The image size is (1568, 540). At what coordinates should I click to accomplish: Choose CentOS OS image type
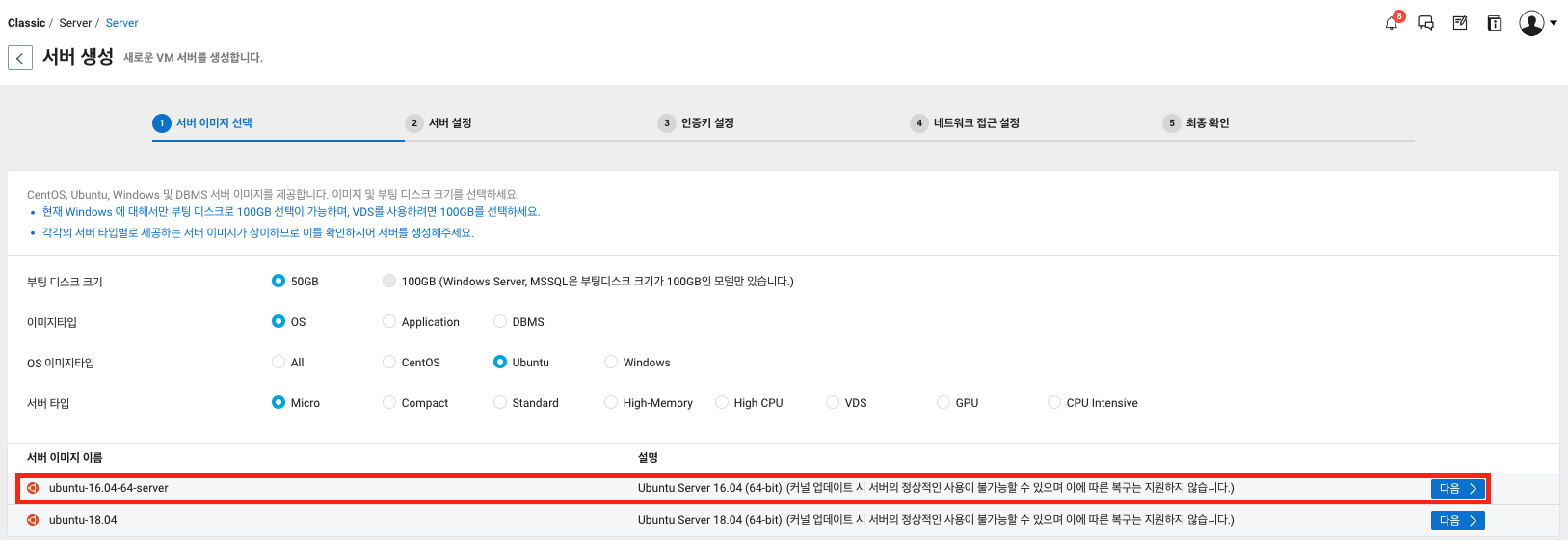389,362
